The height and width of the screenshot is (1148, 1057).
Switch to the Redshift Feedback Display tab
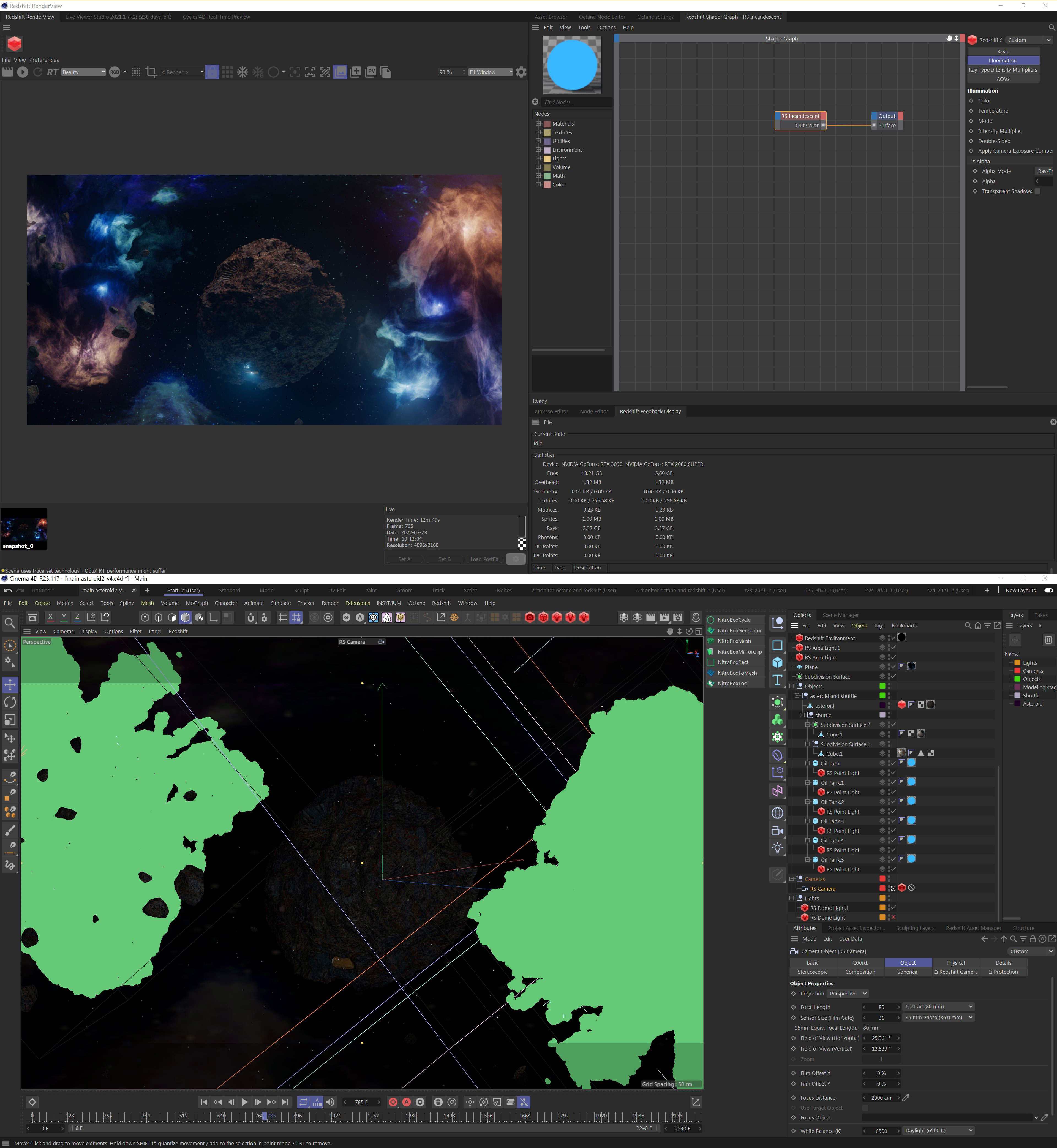pyautogui.click(x=650, y=411)
